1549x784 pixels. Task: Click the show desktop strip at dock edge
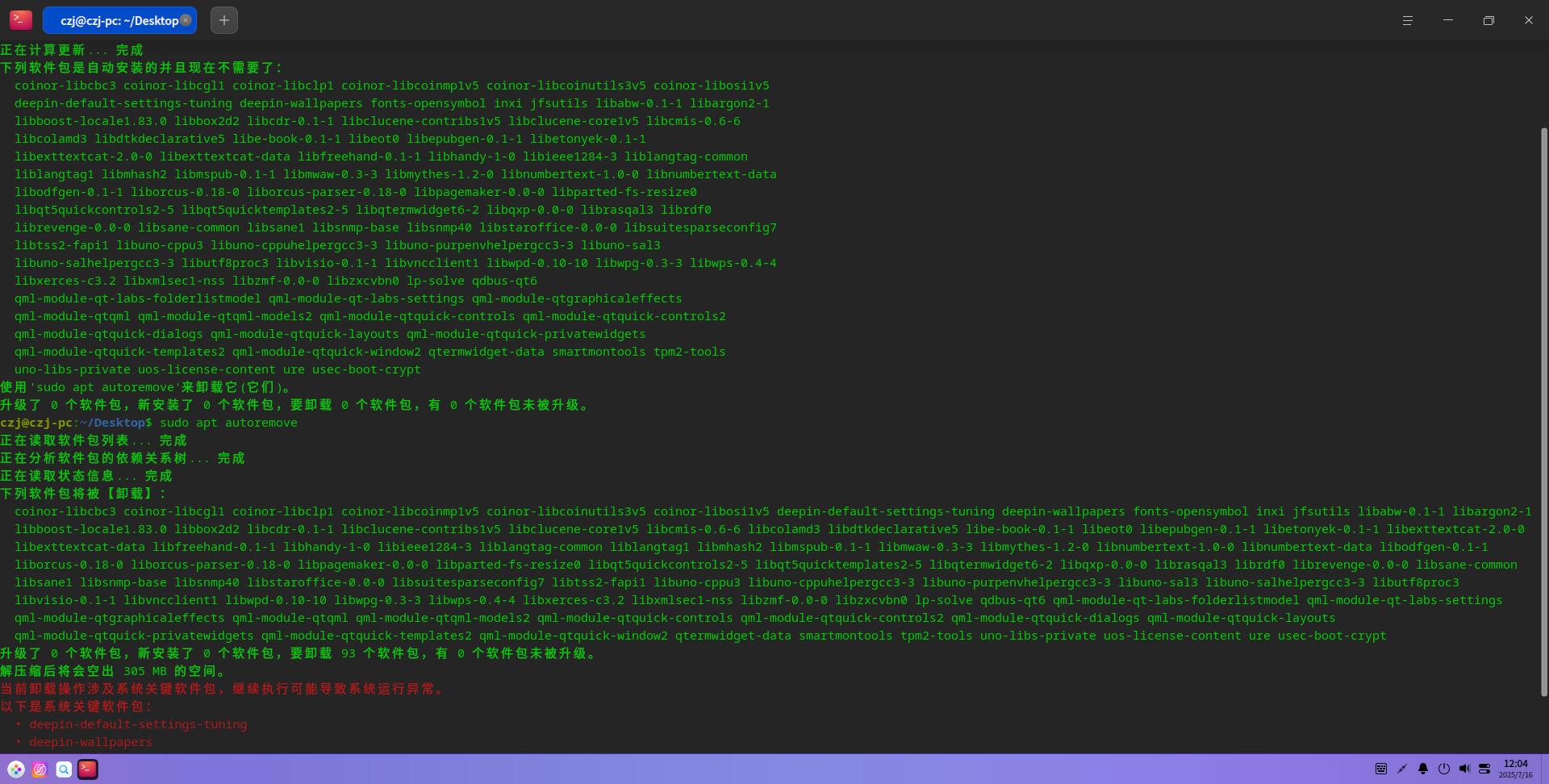[x=1545, y=769]
